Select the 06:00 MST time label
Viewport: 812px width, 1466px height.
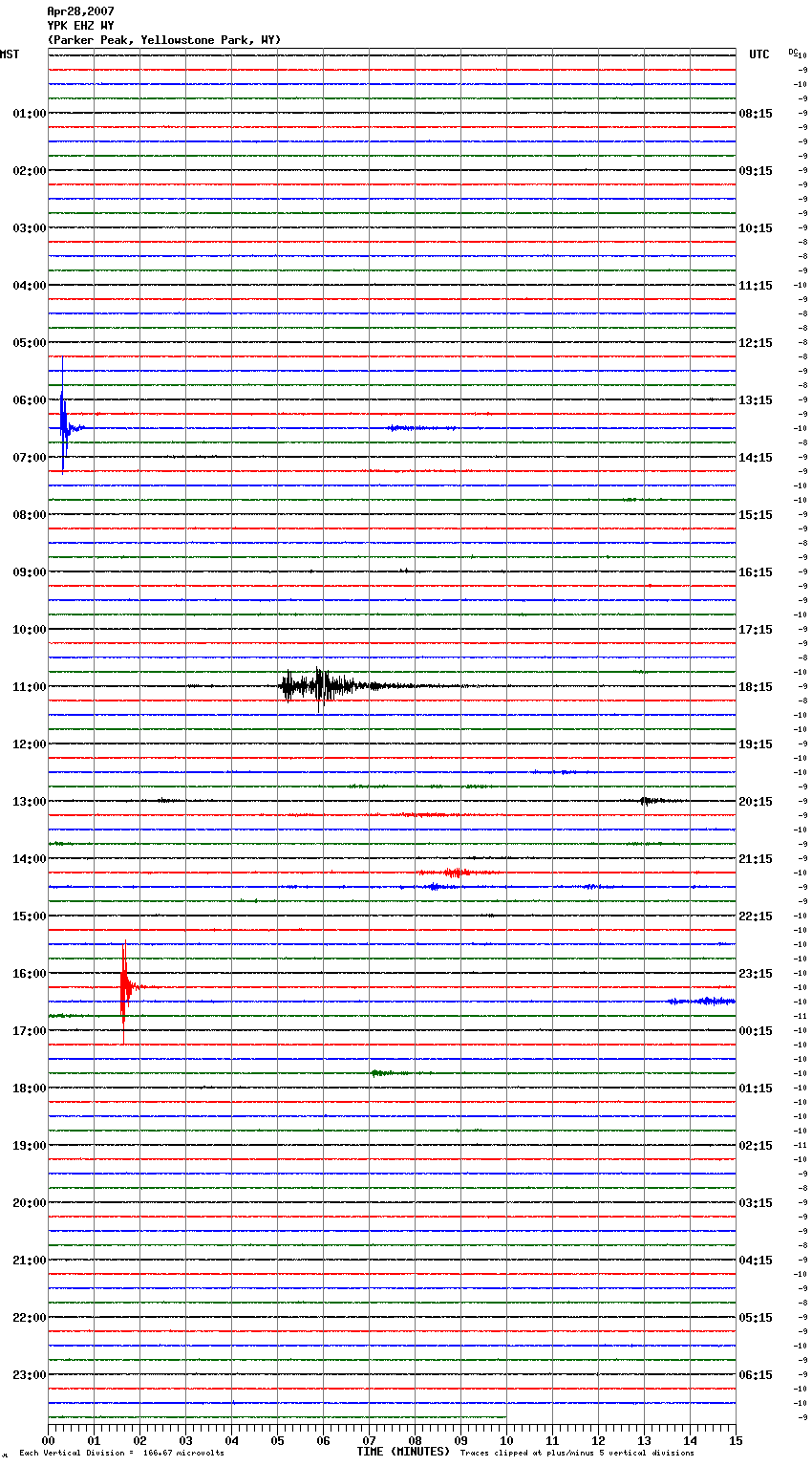(30, 400)
